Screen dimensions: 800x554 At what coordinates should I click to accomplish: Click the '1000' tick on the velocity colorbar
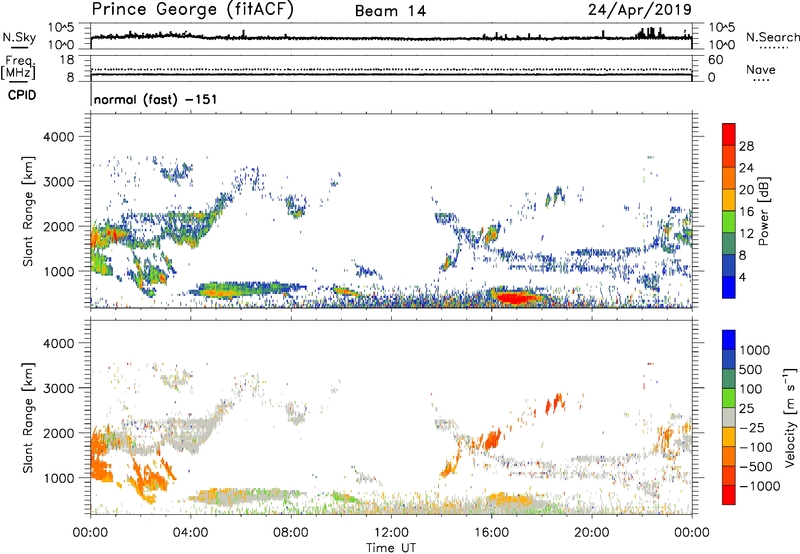pyautogui.click(x=754, y=350)
